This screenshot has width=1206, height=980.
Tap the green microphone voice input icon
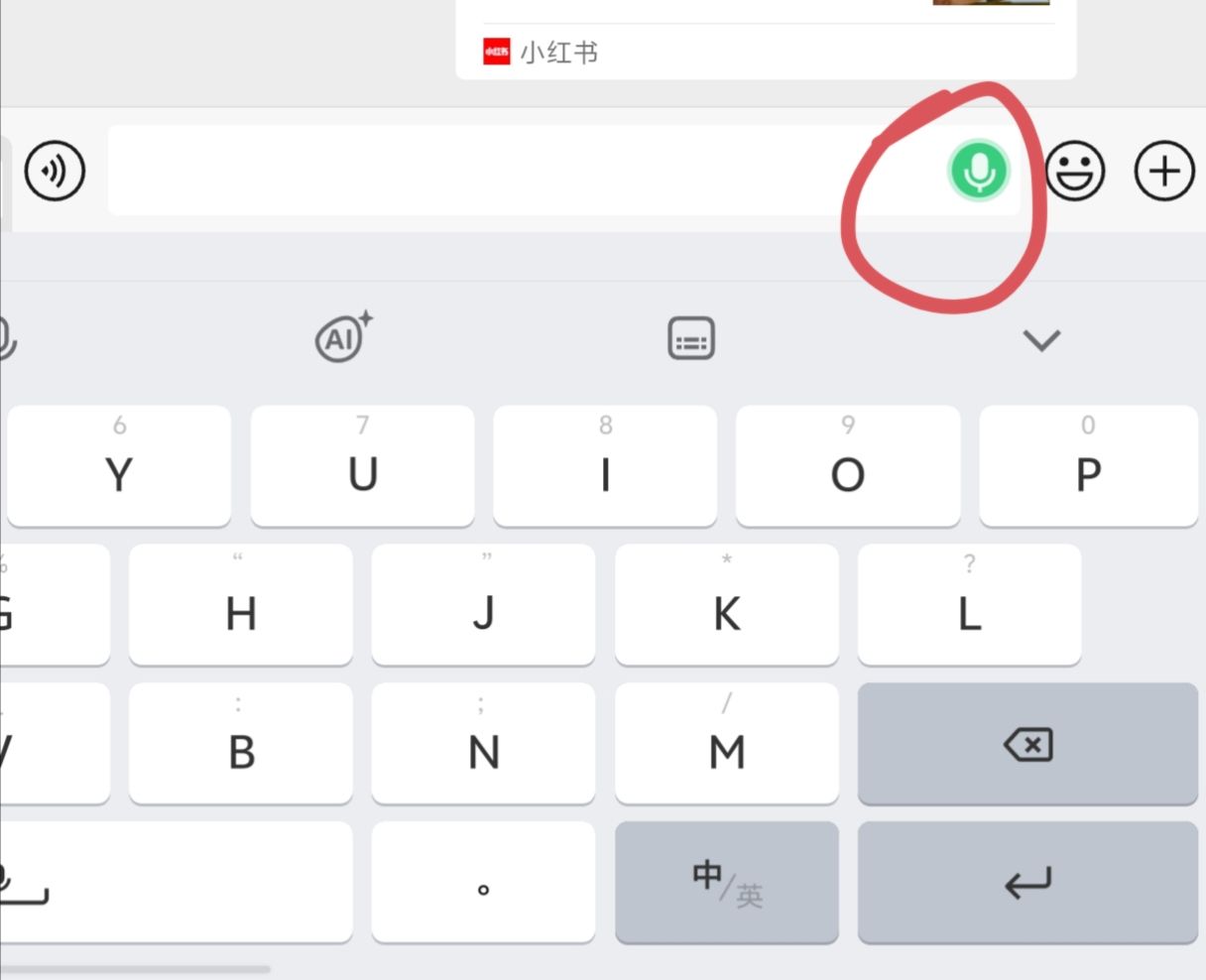(x=979, y=171)
